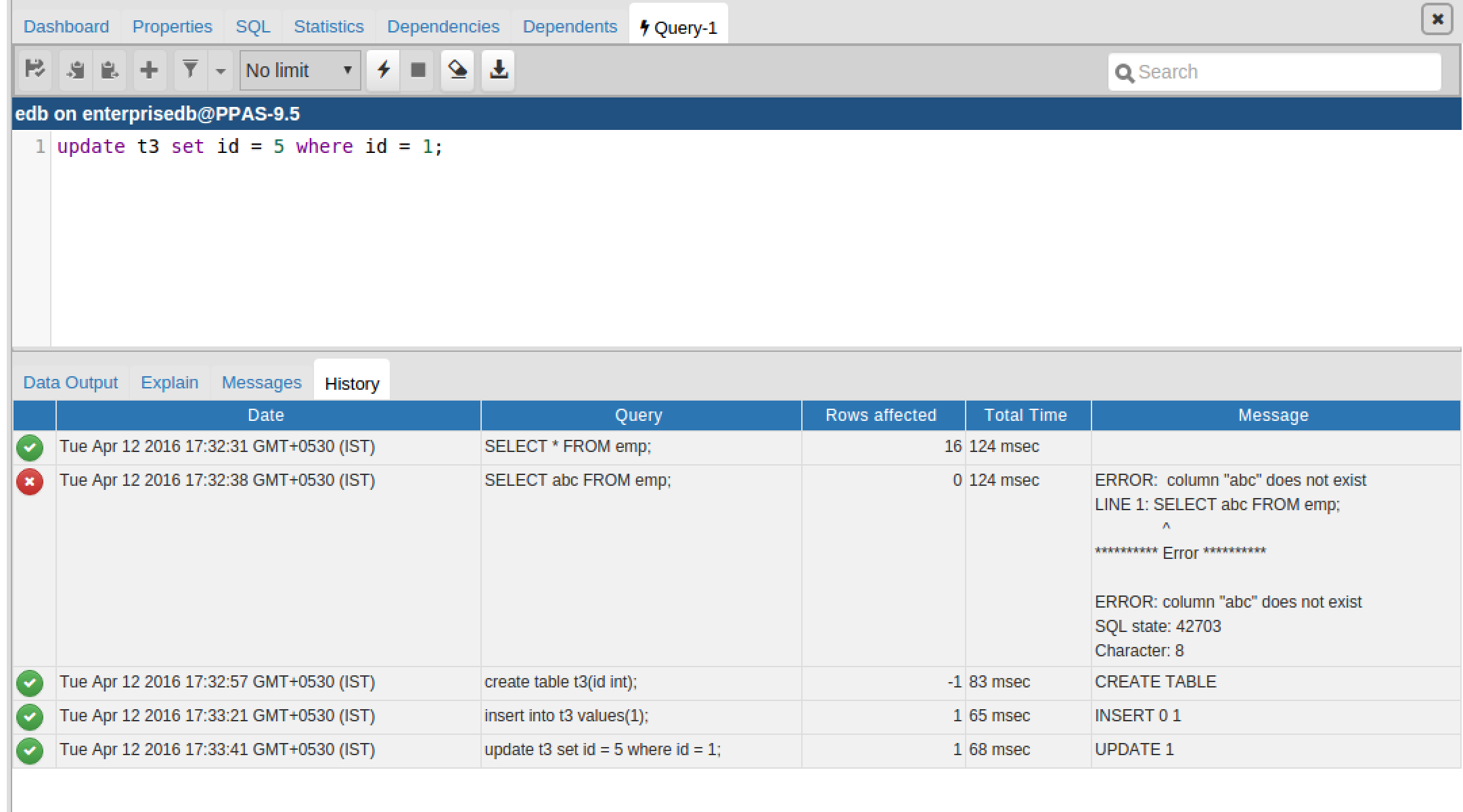The width and height of the screenshot is (1463, 812).
Task: Open the No limit rows dropdown
Action: [300, 70]
